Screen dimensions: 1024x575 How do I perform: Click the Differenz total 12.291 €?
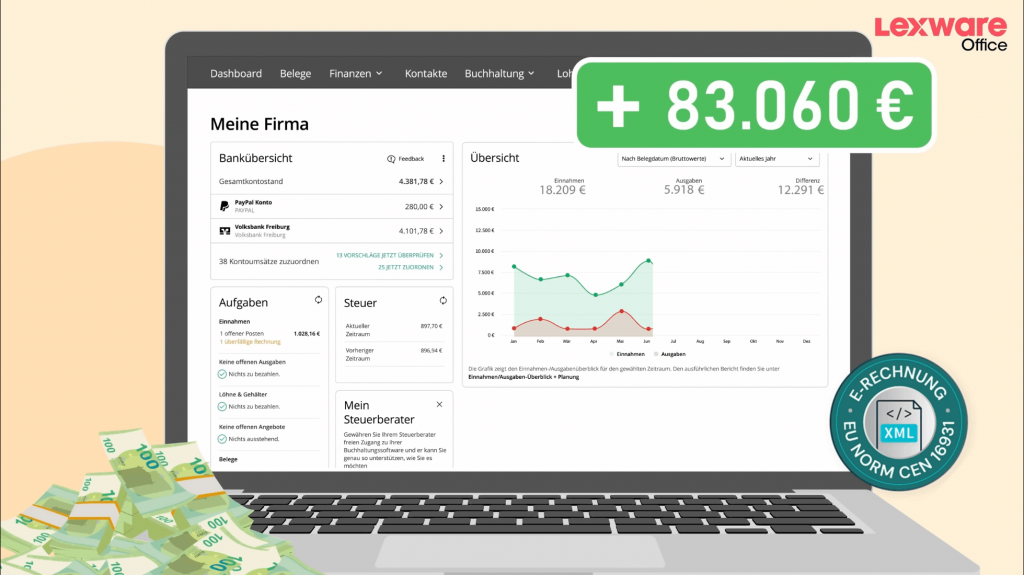(800, 190)
